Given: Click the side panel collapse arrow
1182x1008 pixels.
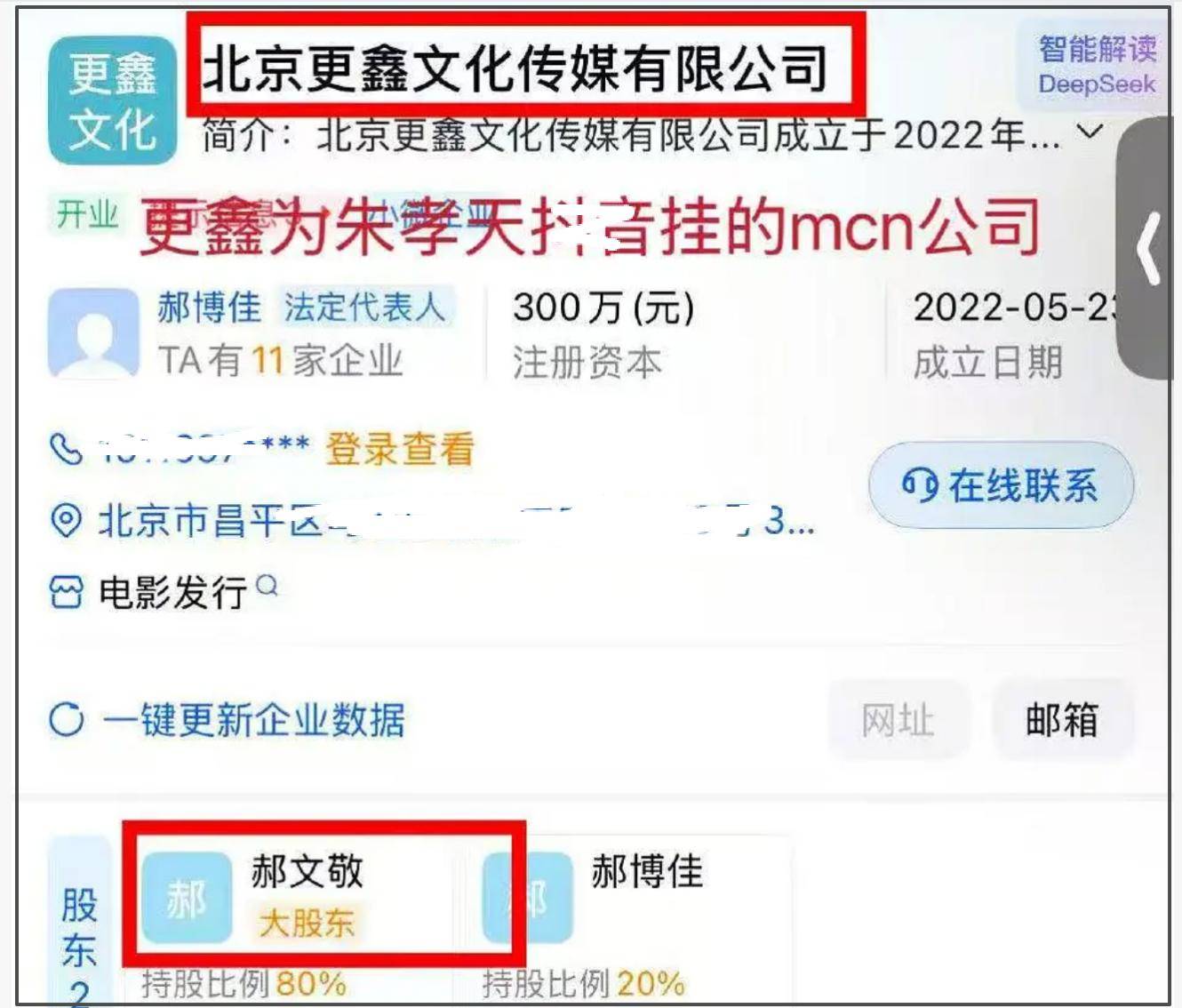Looking at the screenshot, I should click(1147, 248).
